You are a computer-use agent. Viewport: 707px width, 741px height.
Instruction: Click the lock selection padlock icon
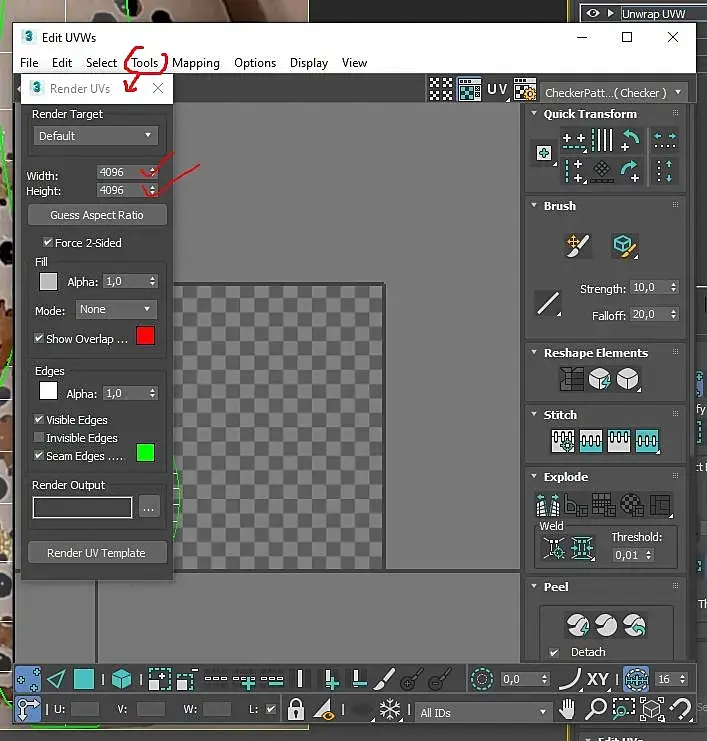[x=296, y=709]
